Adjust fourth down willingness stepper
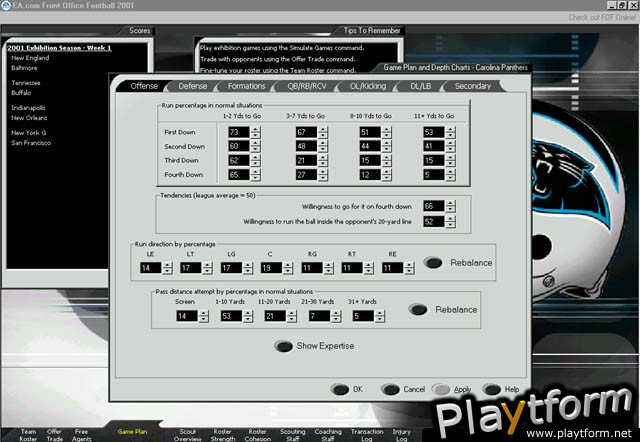 (x=450, y=207)
